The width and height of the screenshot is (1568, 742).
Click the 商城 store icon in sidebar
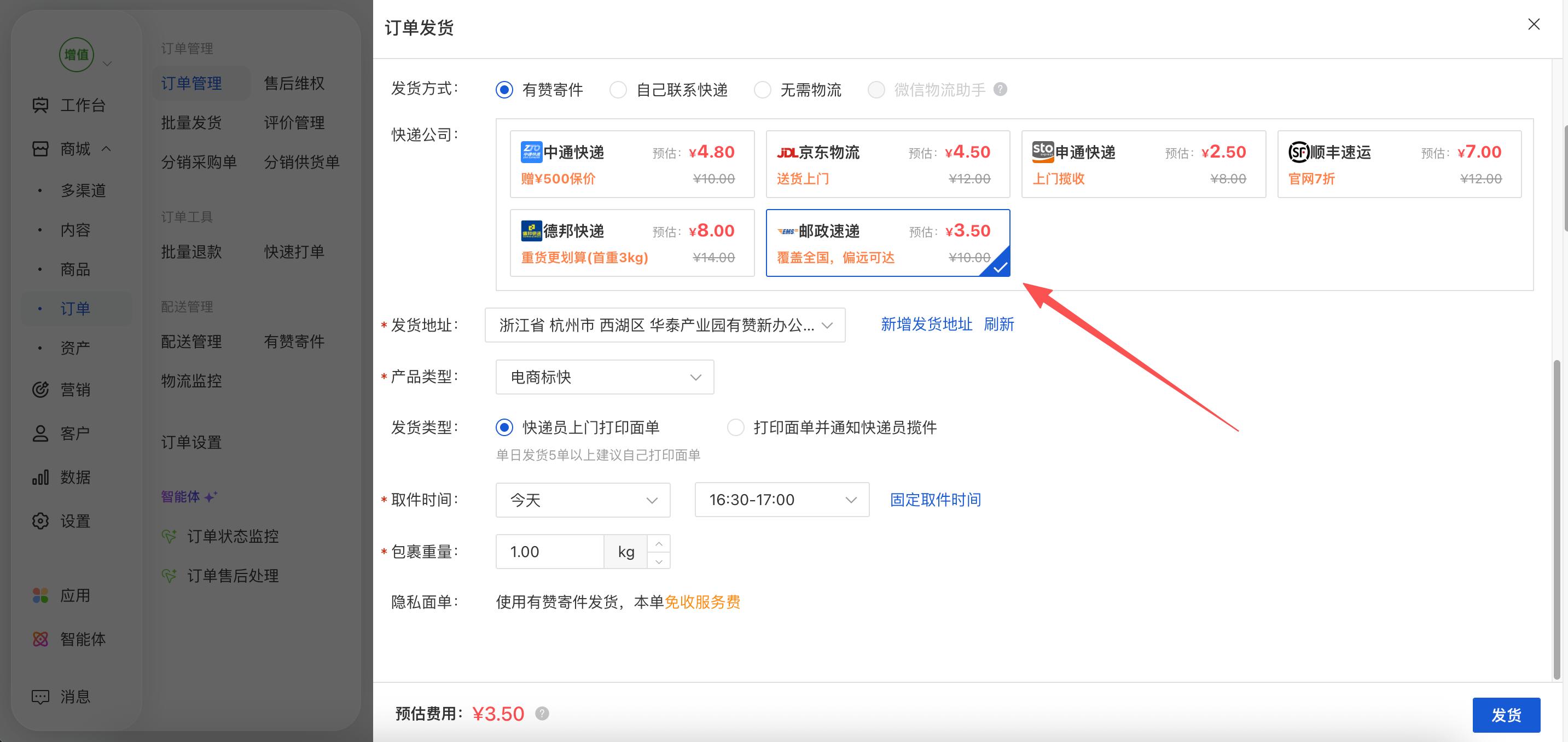[x=40, y=148]
